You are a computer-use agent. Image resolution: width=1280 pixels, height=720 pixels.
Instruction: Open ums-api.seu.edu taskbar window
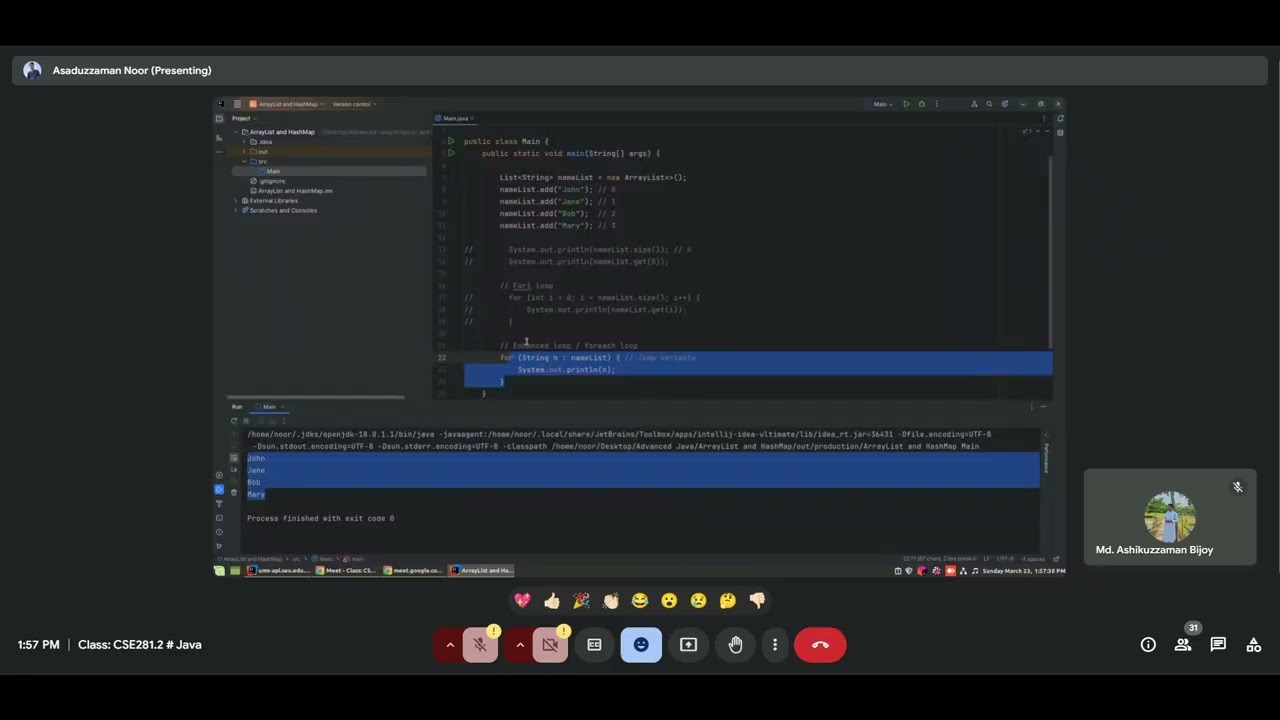pyautogui.click(x=278, y=570)
